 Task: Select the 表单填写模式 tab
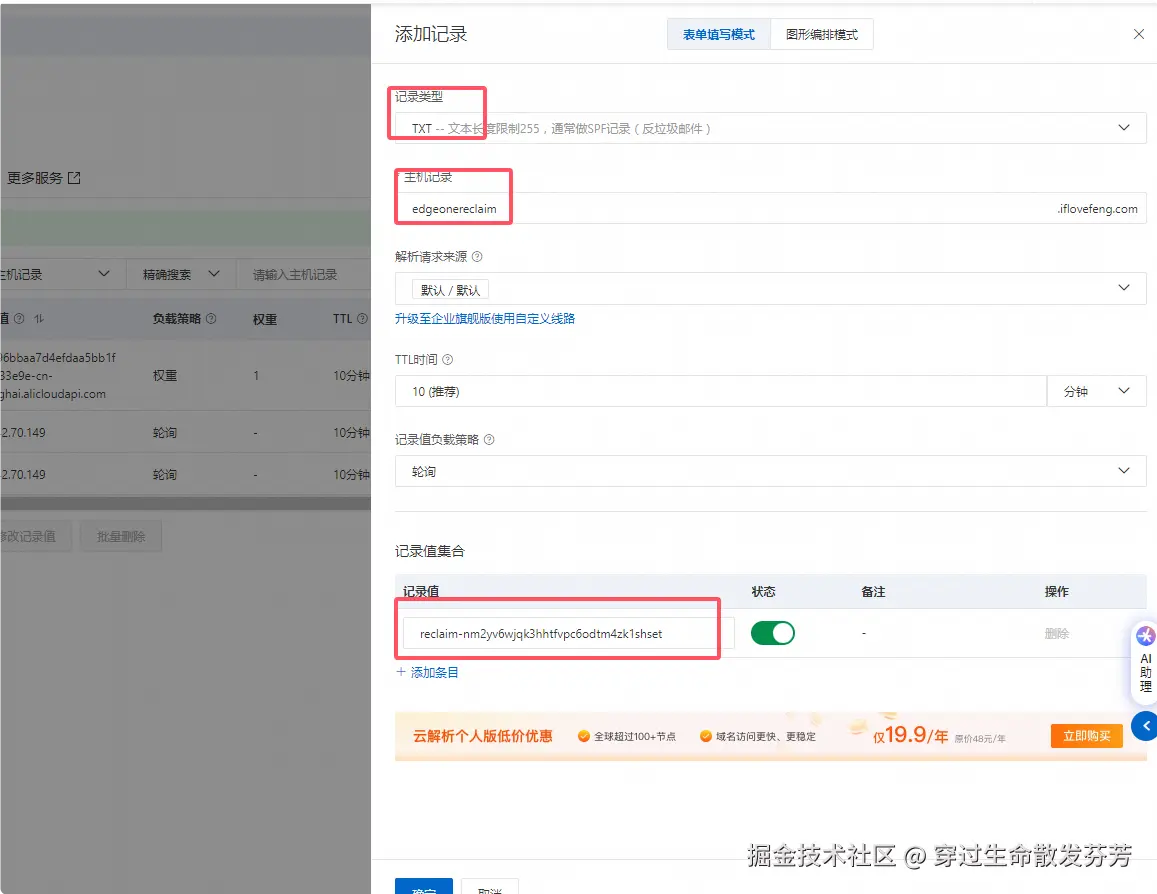pyautogui.click(x=718, y=33)
